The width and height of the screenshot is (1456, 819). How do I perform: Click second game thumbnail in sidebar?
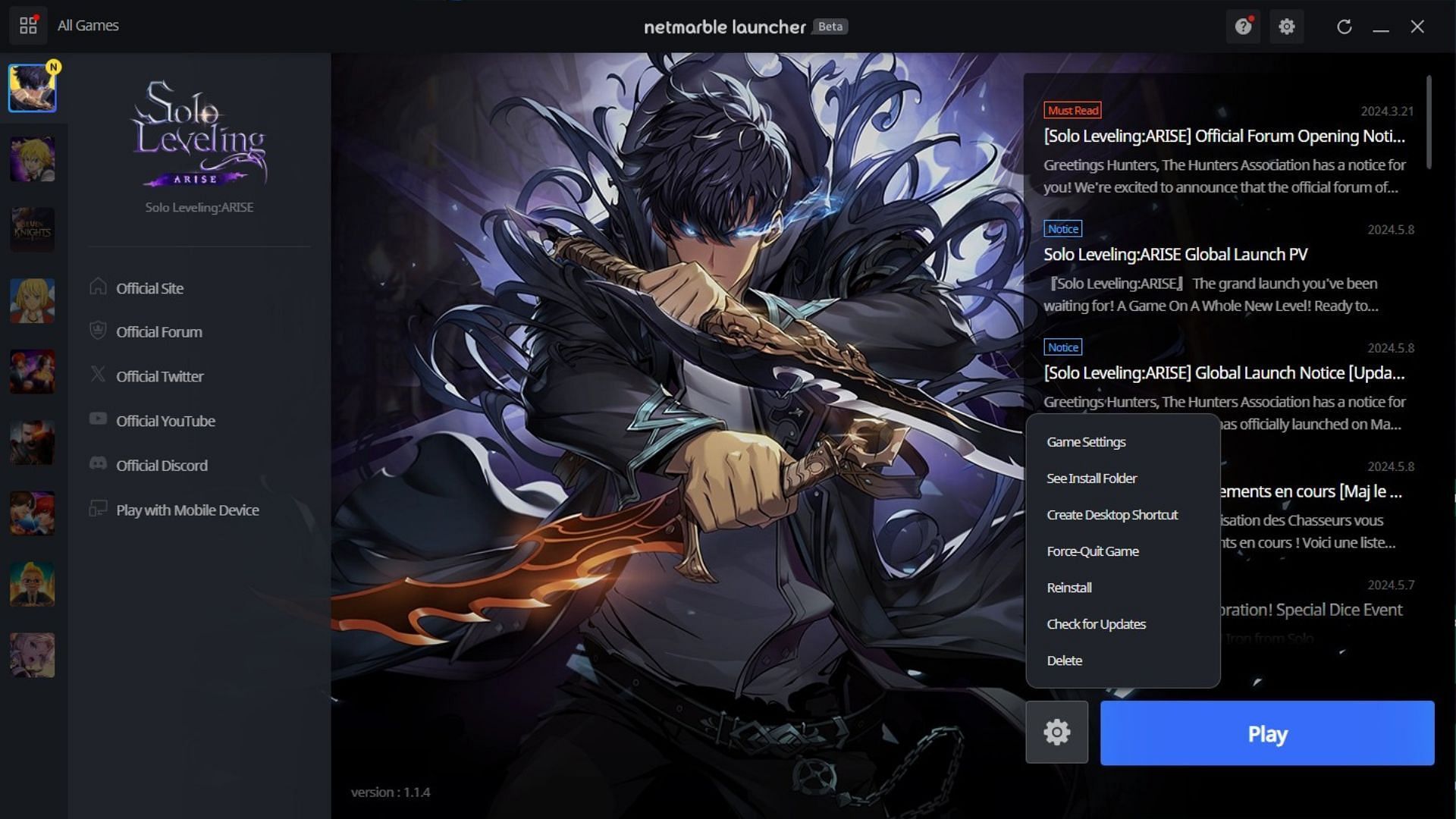tap(32, 159)
